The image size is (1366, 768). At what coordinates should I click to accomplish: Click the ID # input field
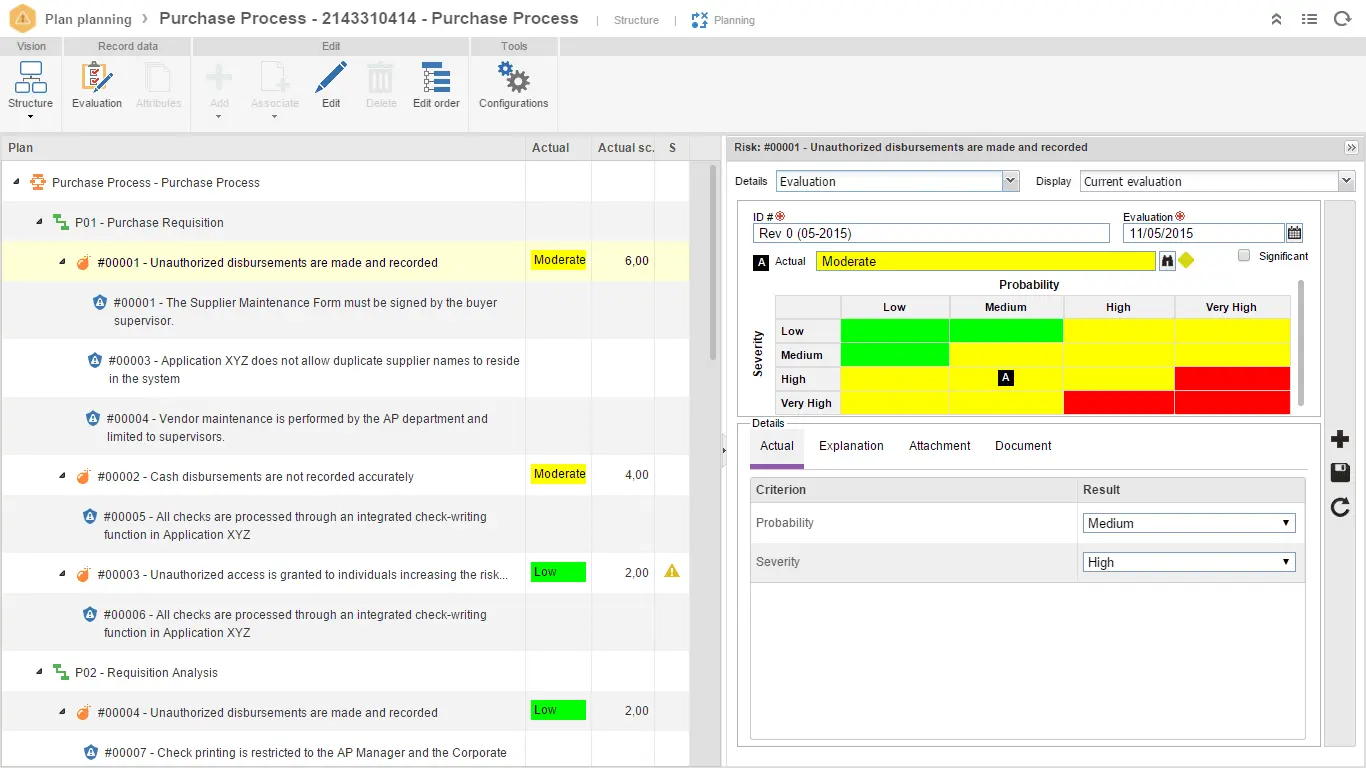931,233
